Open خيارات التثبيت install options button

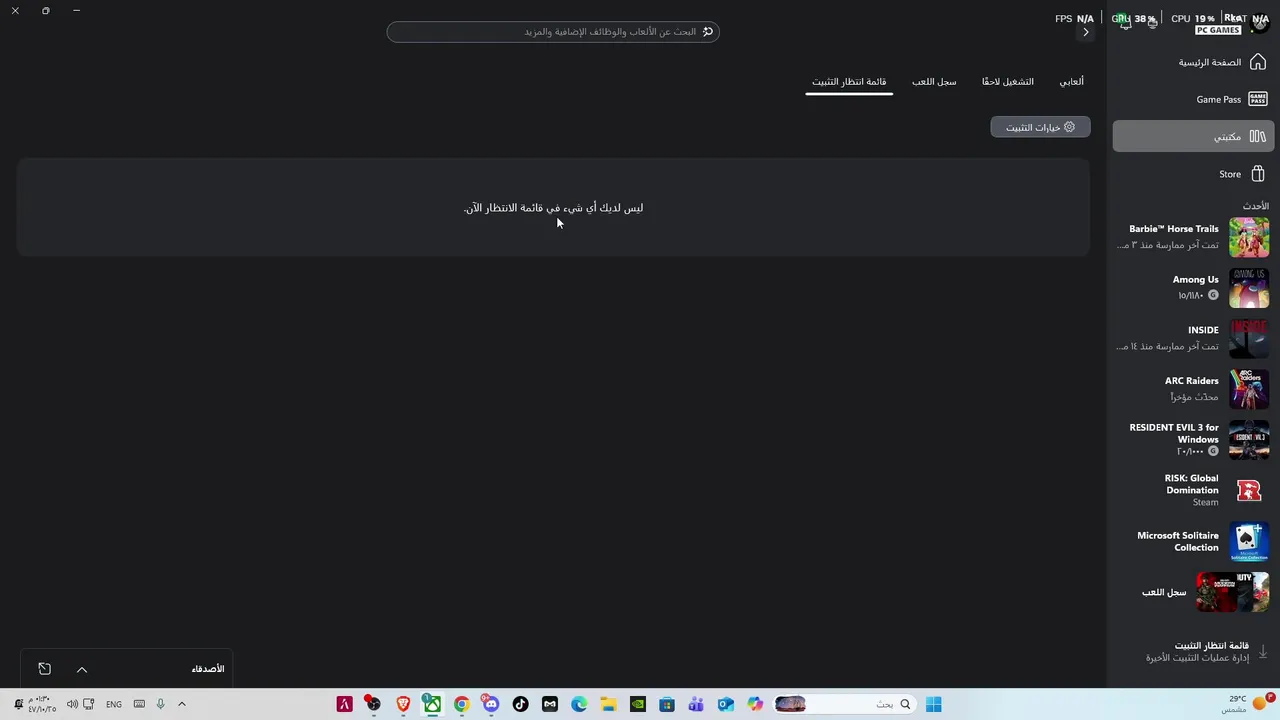tap(1040, 127)
